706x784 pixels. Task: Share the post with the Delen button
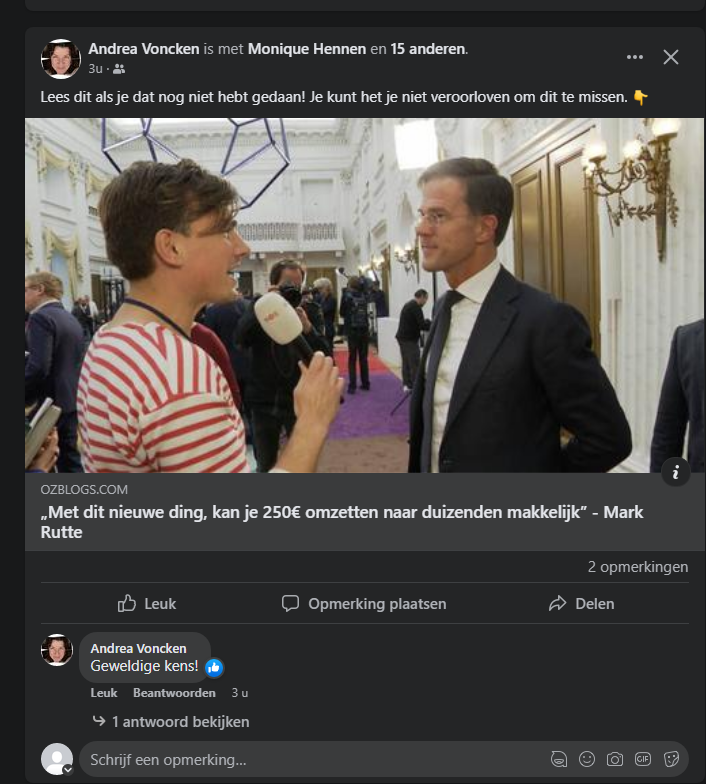(x=581, y=603)
